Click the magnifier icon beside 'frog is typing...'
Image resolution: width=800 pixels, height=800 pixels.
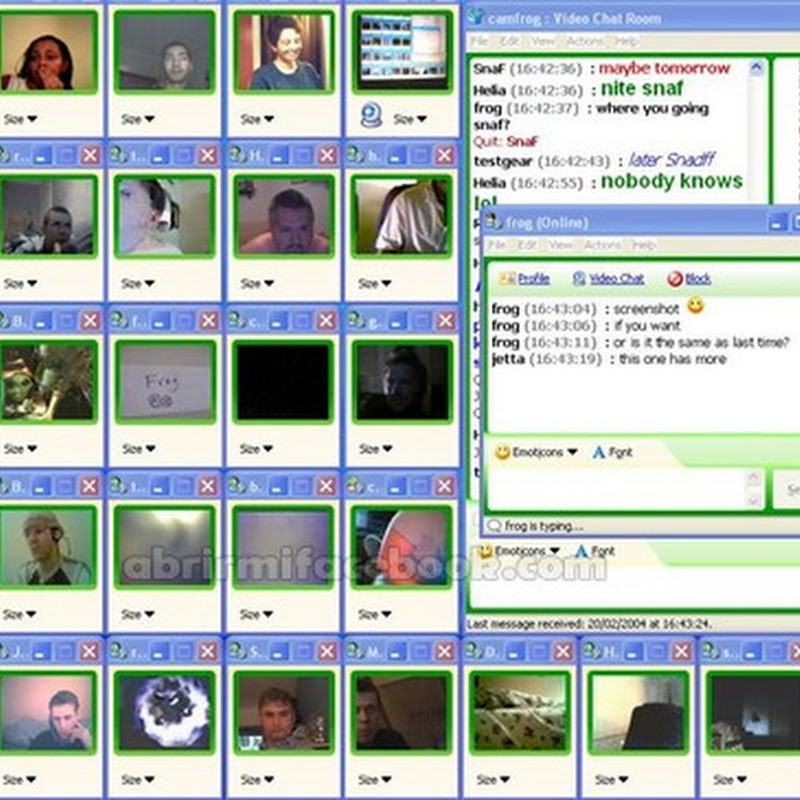point(493,525)
